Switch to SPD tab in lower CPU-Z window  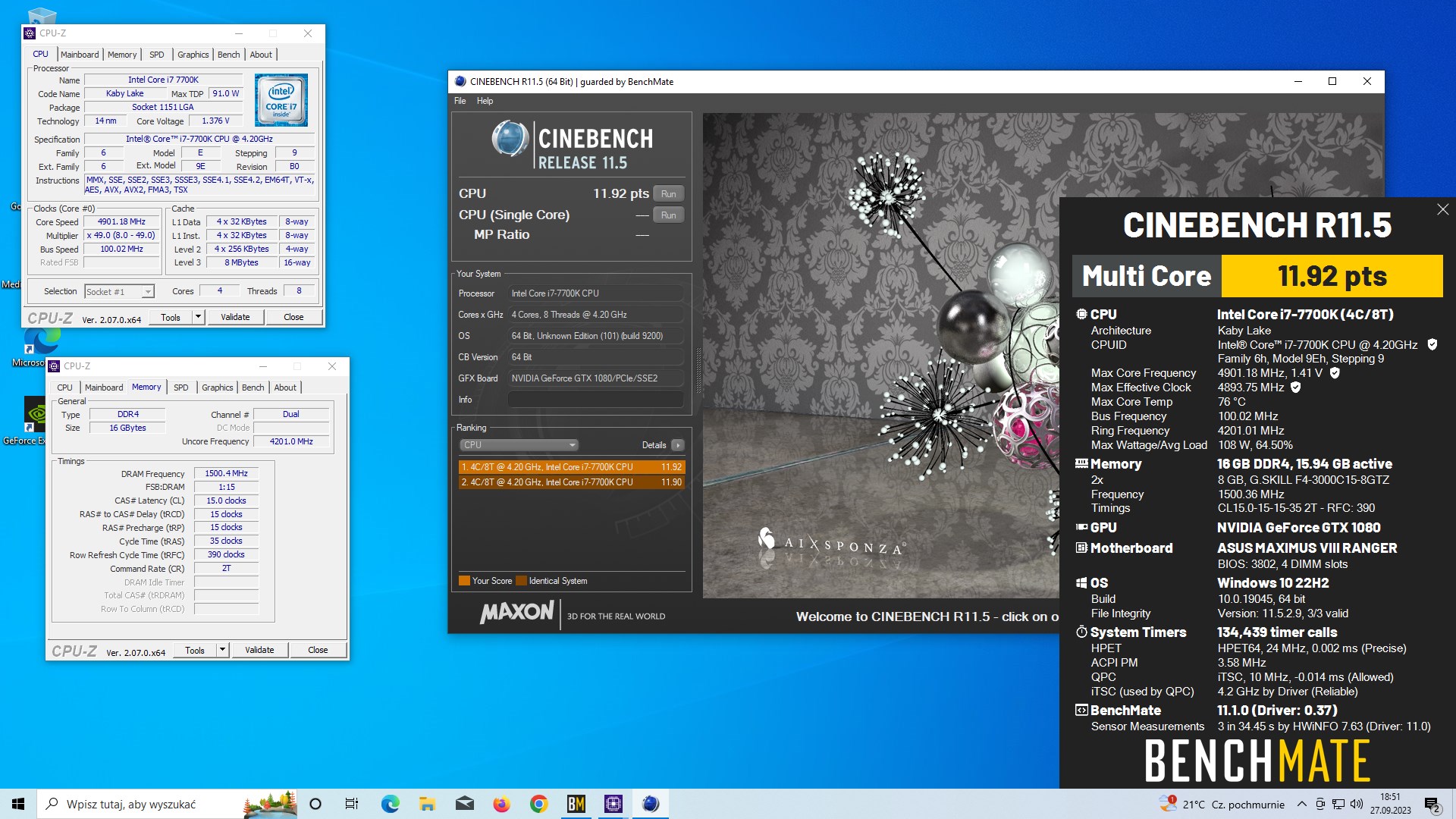(x=181, y=388)
